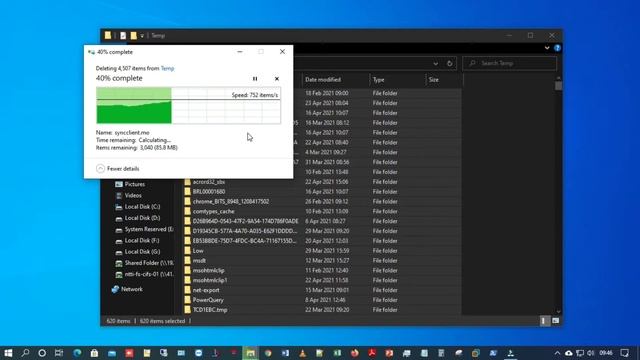Screen dimensions: 640x360
Task: Close the 40% complete dialog
Action: (282, 52)
